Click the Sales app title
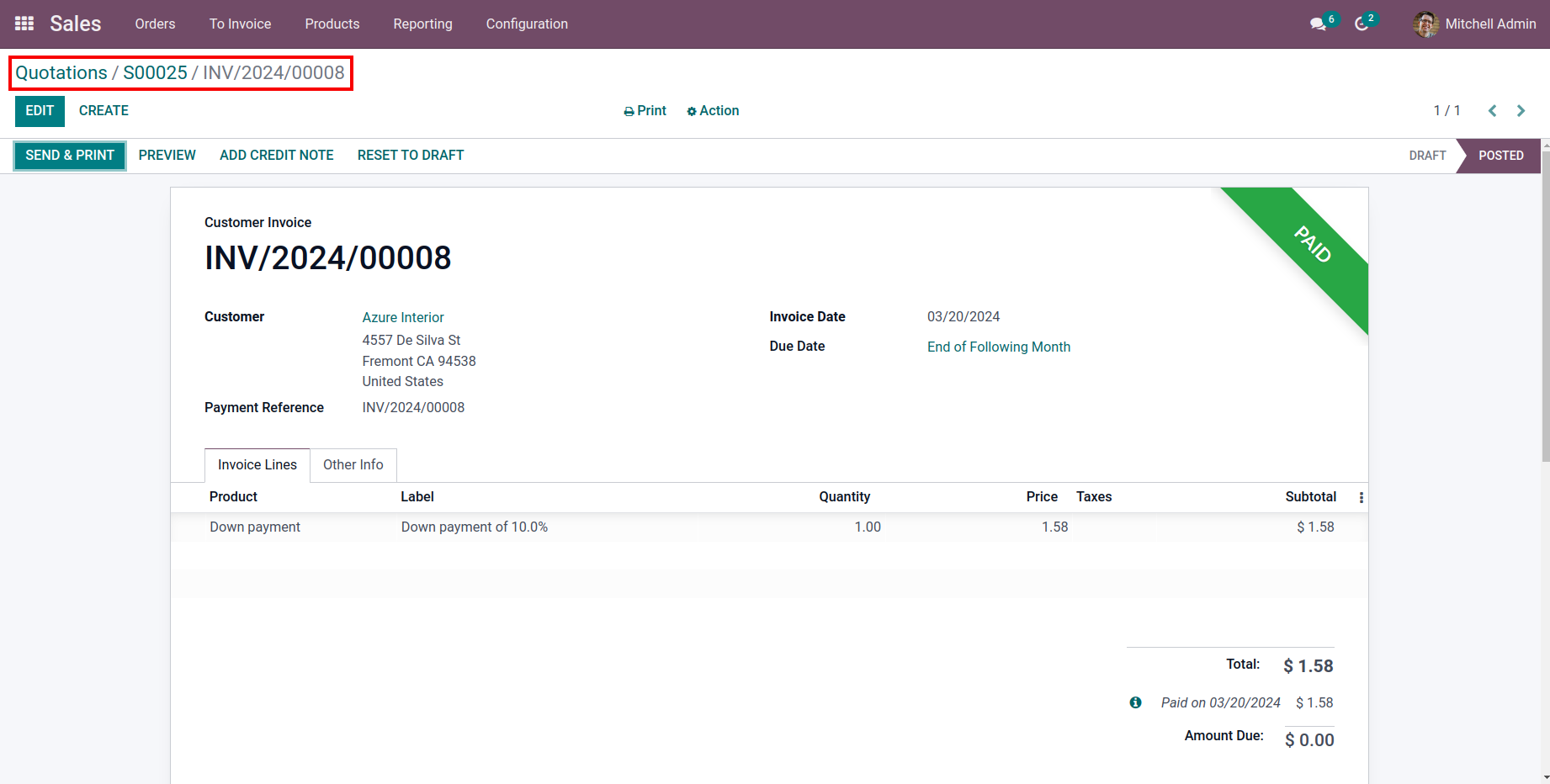Screen dimensions: 1550x784 coord(76,24)
